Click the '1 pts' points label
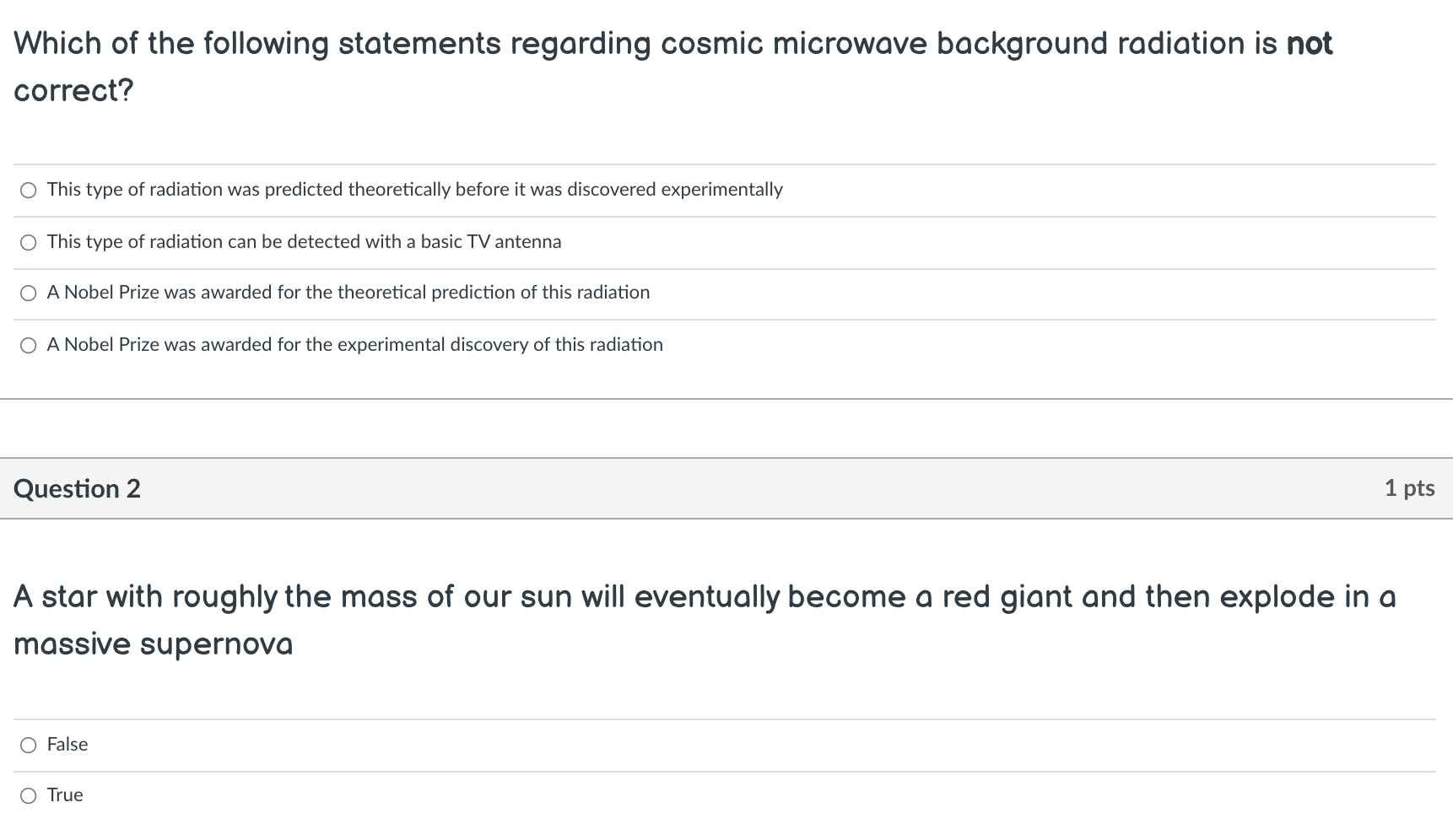 click(1409, 487)
